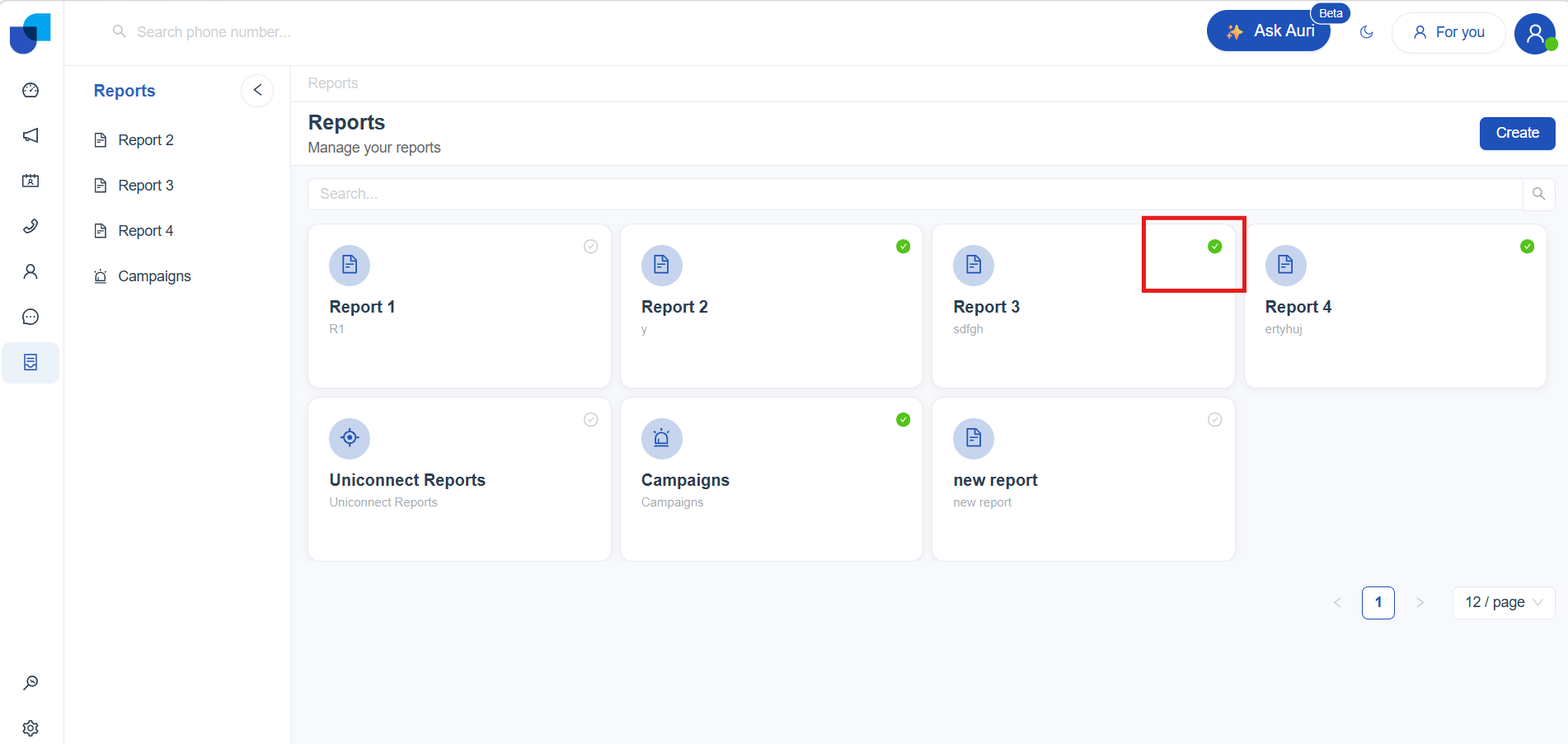The width and height of the screenshot is (1568, 744).
Task: Toggle the checkmark on Report 1 card
Action: point(591,247)
